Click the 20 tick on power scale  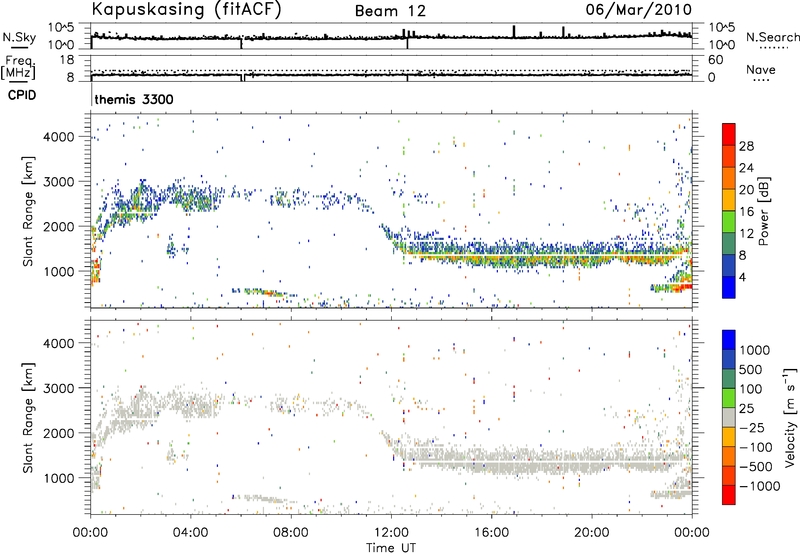click(x=746, y=190)
